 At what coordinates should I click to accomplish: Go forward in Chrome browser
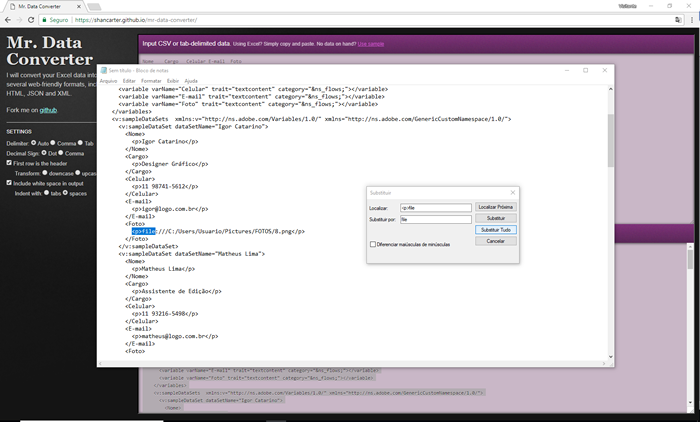click(x=19, y=20)
